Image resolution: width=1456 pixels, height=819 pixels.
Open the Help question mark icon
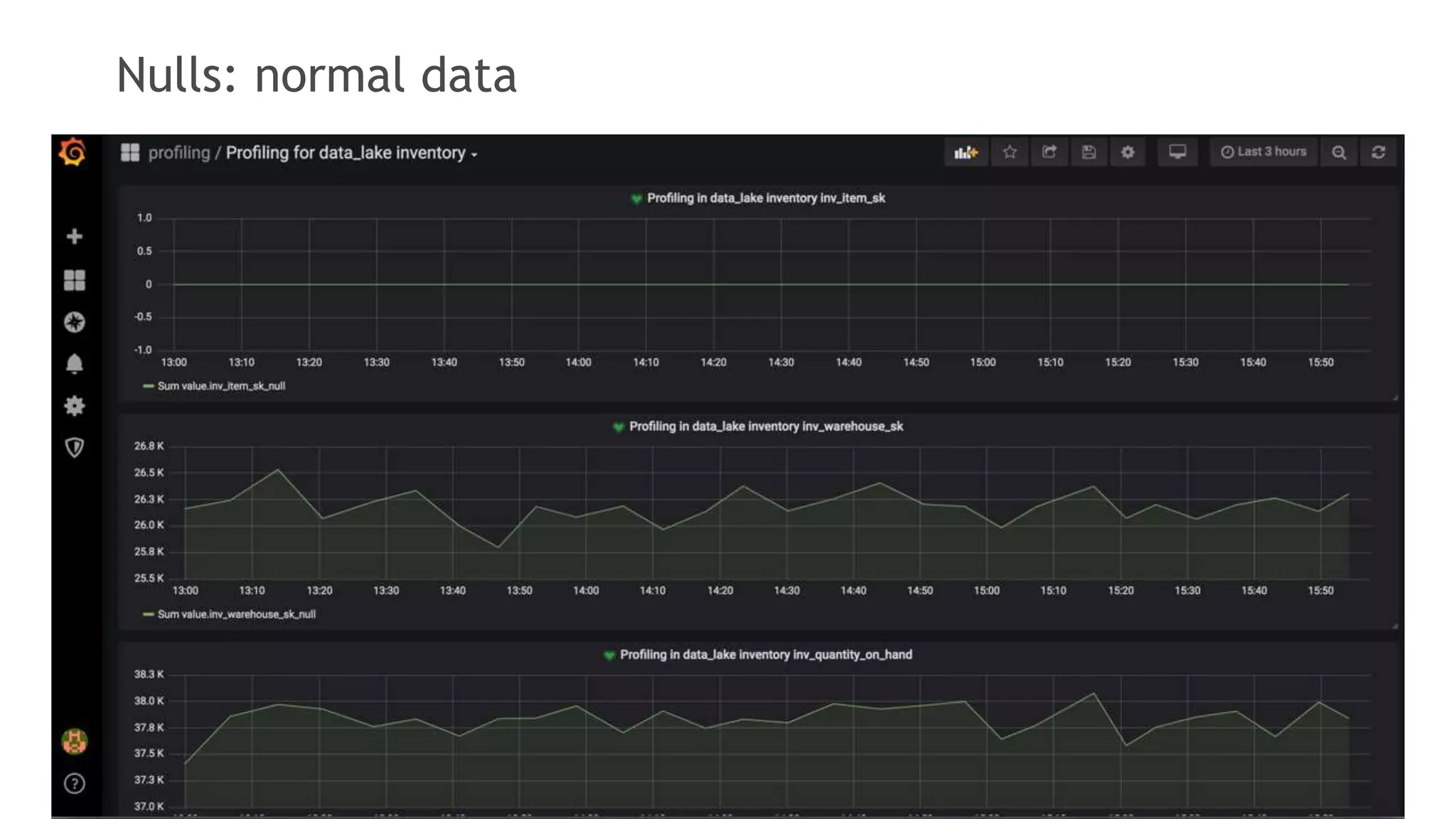(74, 783)
